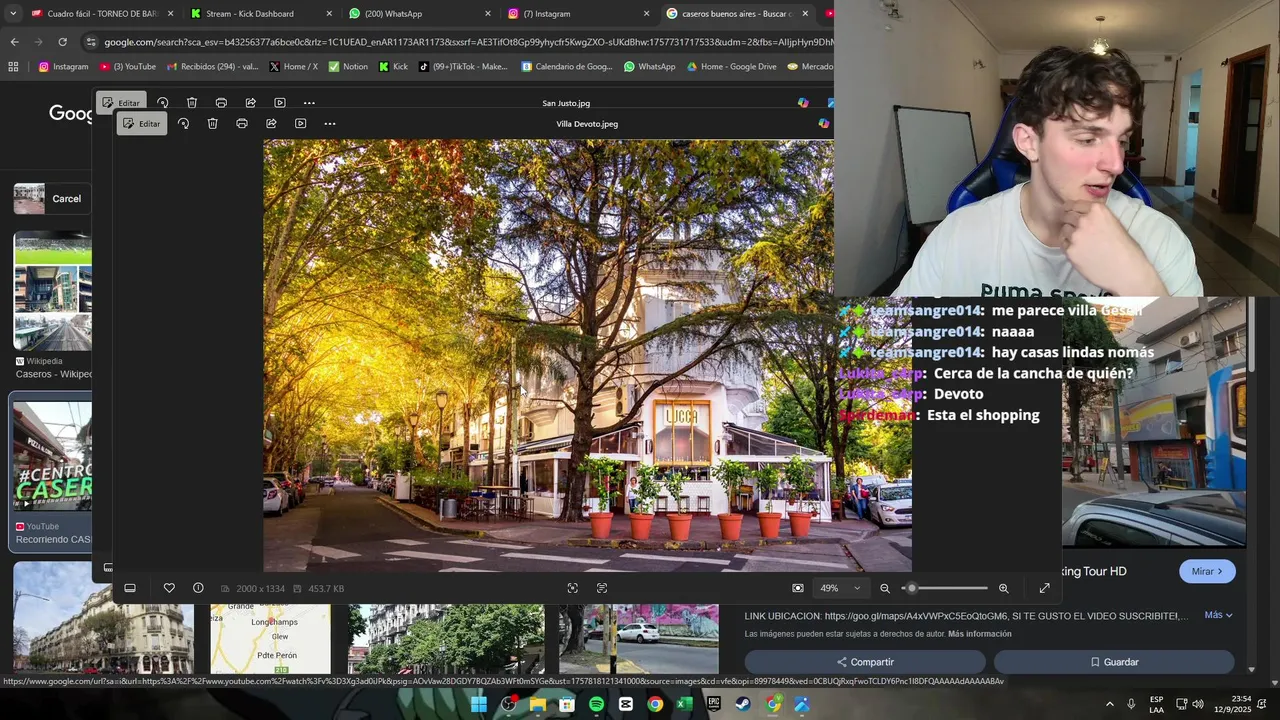
Task: Switch to the Instagram browser tab
Action: pyautogui.click(x=577, y=14)
